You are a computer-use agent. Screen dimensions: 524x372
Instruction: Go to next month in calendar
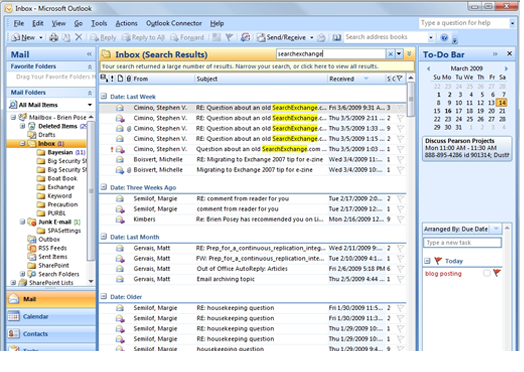pos(506,69)
